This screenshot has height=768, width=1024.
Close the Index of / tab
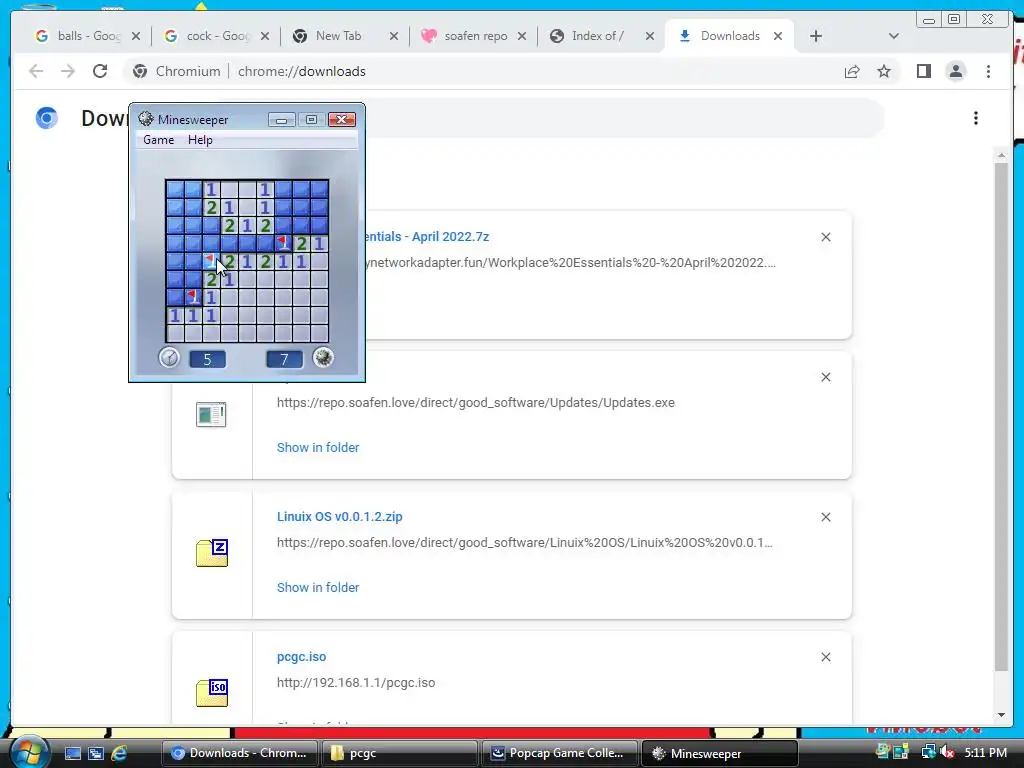[650, 37]
